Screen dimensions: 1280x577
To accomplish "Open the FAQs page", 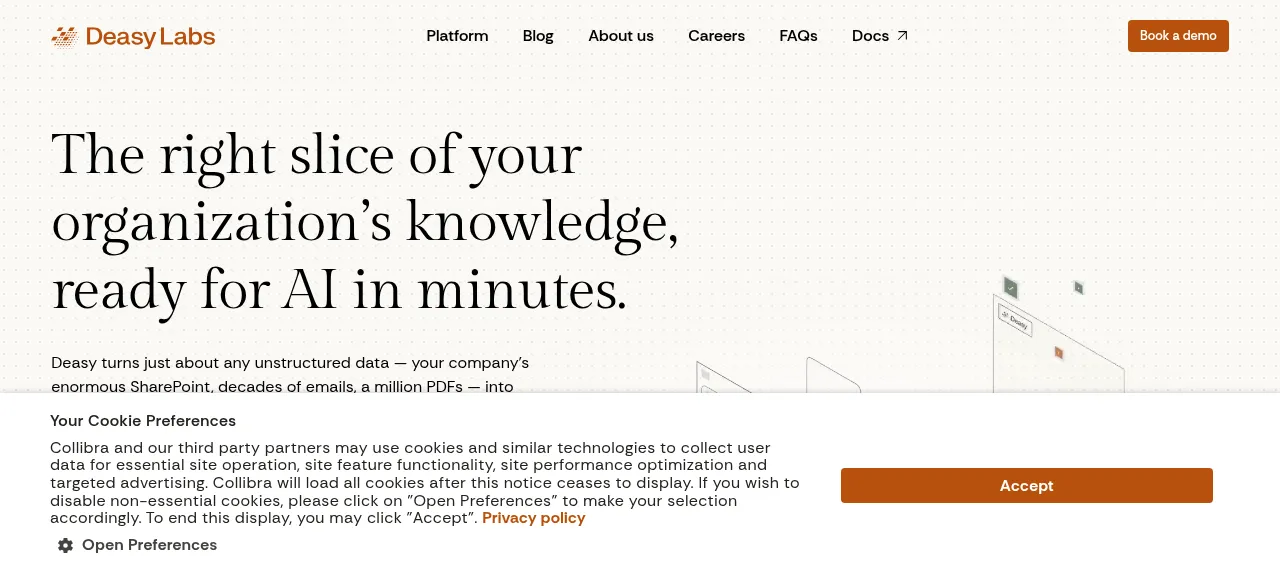I will (x=798, y=36).
